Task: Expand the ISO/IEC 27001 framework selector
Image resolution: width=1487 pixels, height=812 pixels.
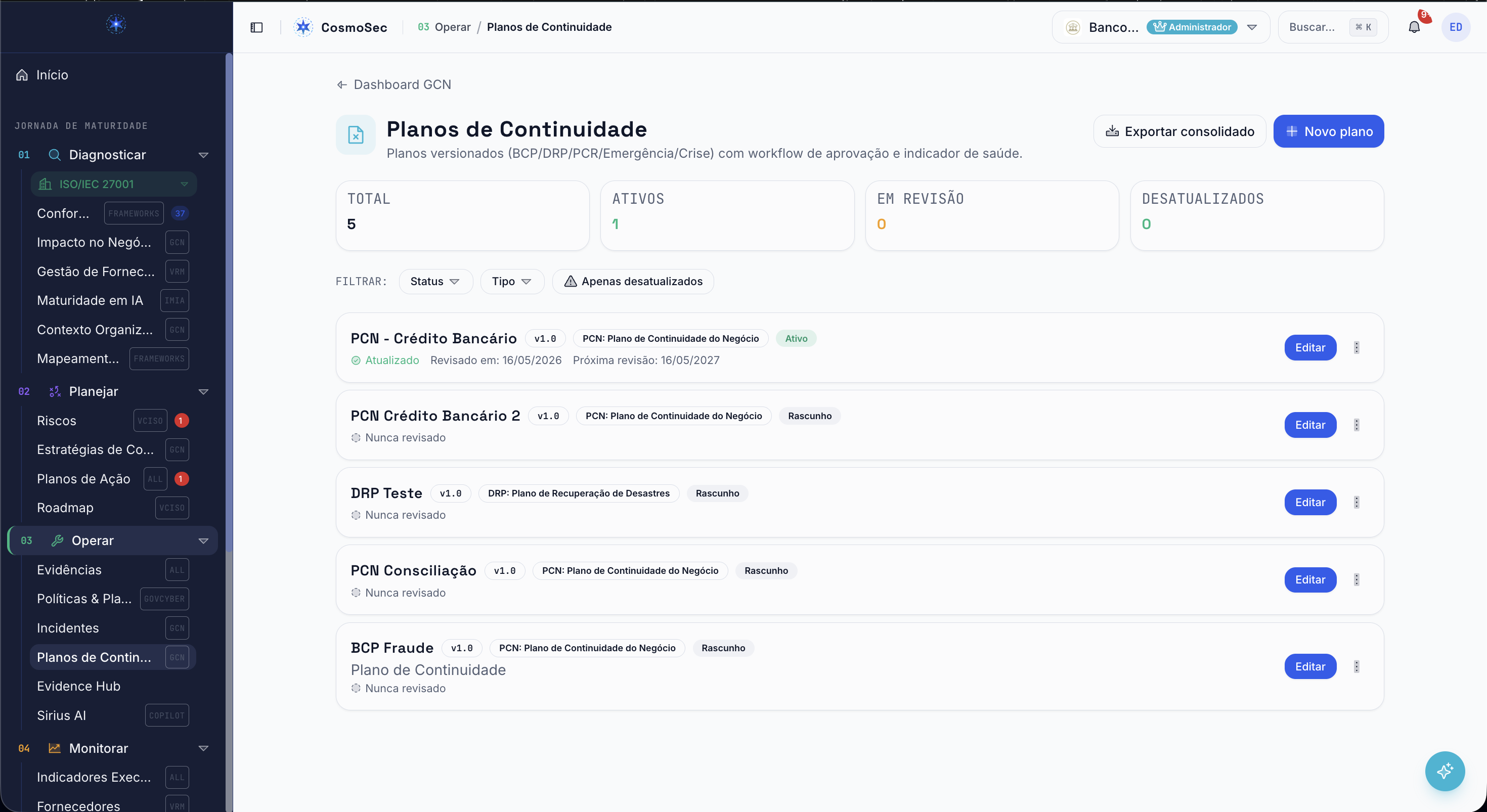Action: 114,184
